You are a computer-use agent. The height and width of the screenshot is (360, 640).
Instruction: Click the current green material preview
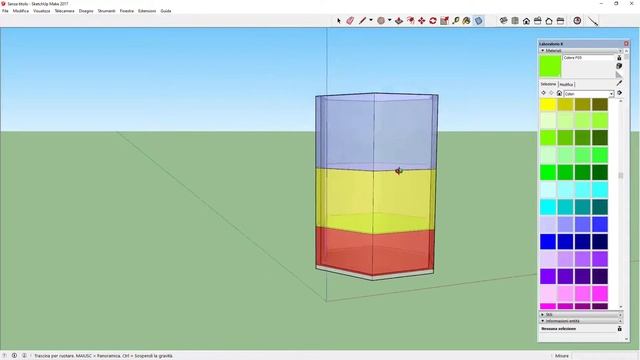coord(550,66)
